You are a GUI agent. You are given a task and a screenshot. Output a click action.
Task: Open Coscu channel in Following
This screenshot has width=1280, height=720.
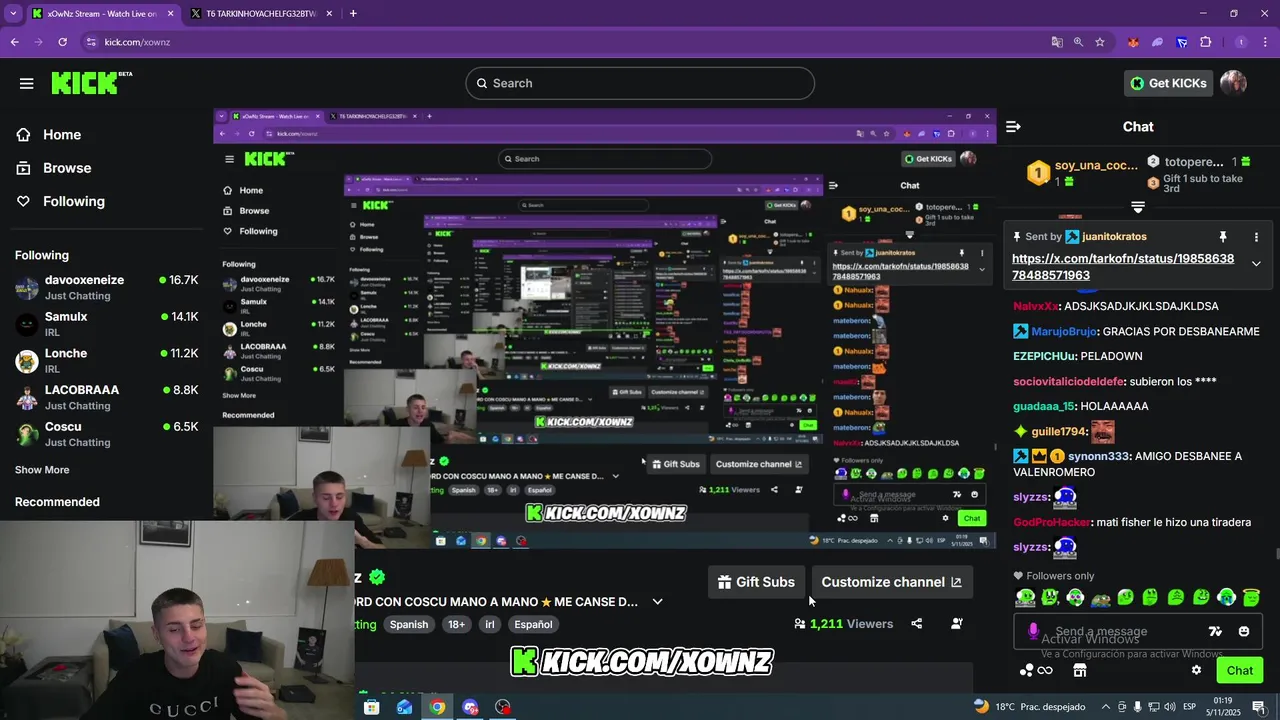click(x=106, y=434)
